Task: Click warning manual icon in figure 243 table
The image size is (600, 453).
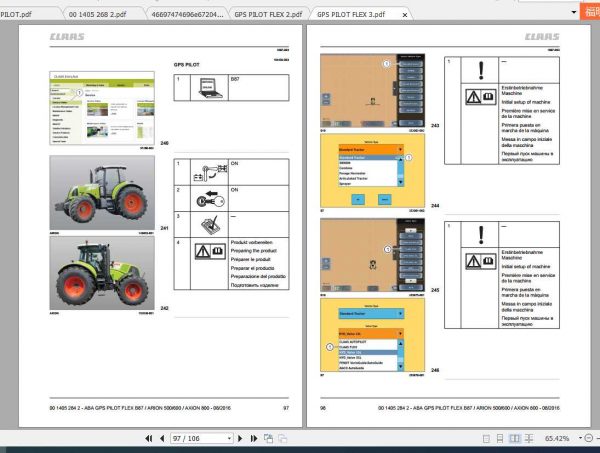Action: (x=481, y=97)
